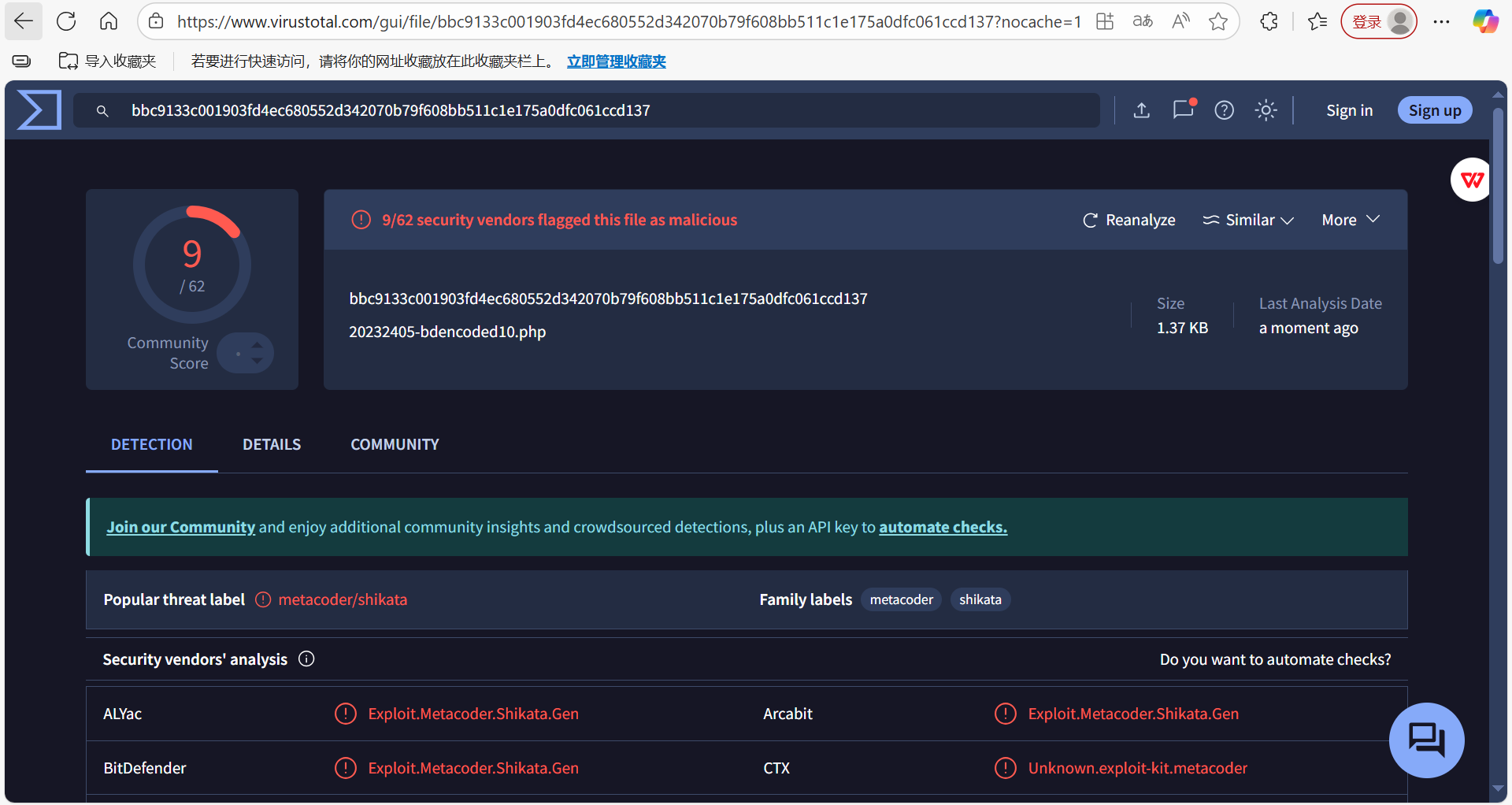Go back to the previous page
1512x805 pixels.
point(24,21)
